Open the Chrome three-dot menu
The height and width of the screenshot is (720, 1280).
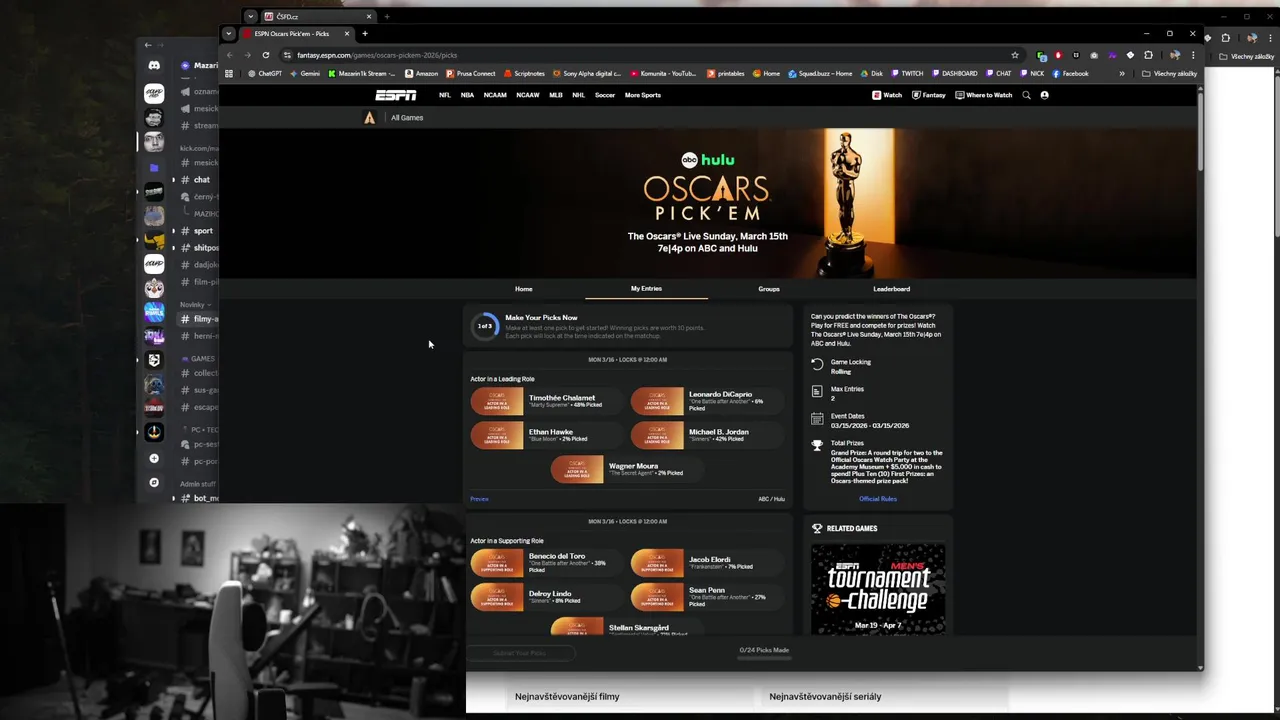(1192, 55)
